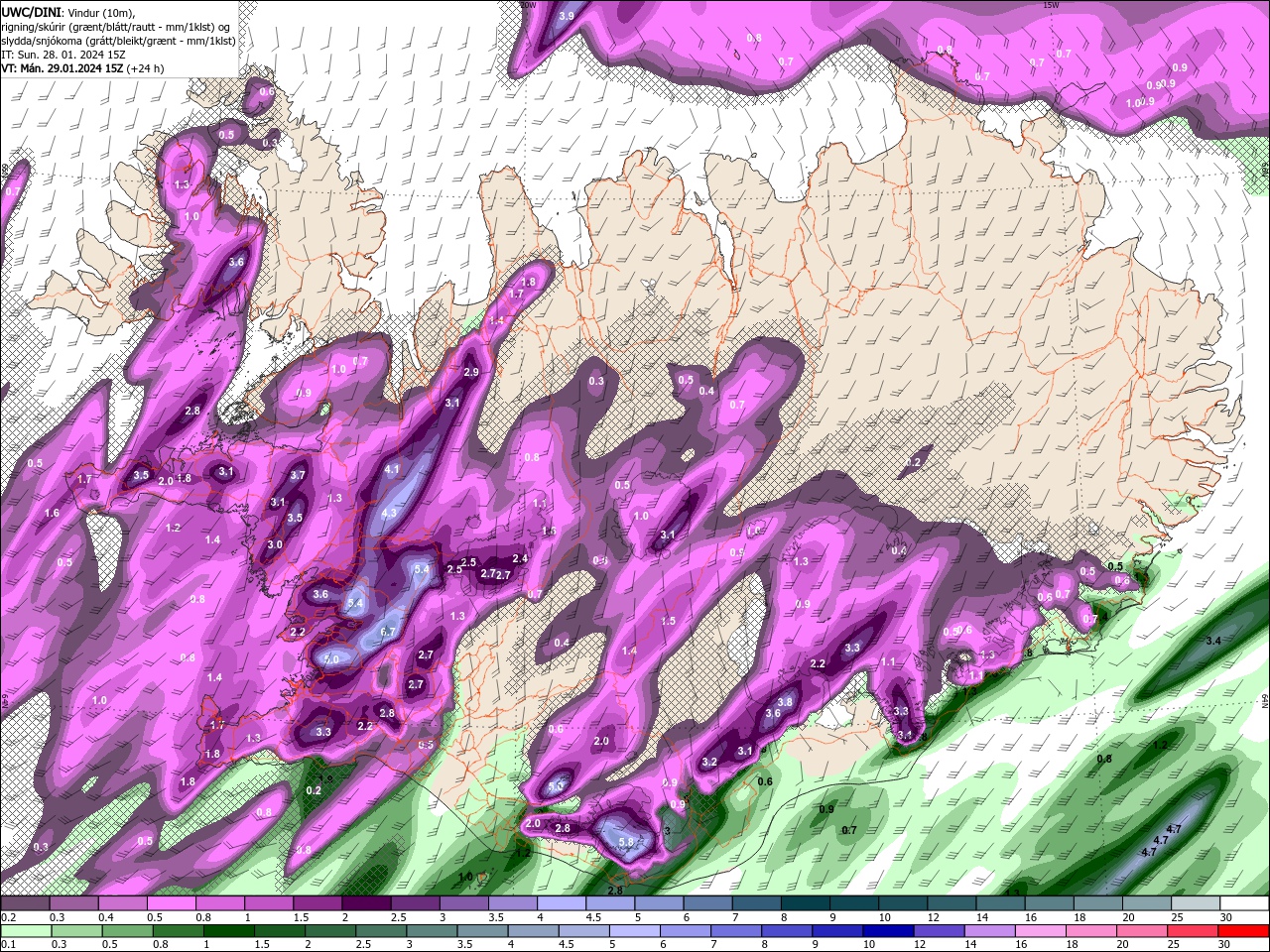The image size is (1270, 952).
Task: Pick the navy blue swatch labeled 10 in lower legend
Action: (x=886, y=931)
